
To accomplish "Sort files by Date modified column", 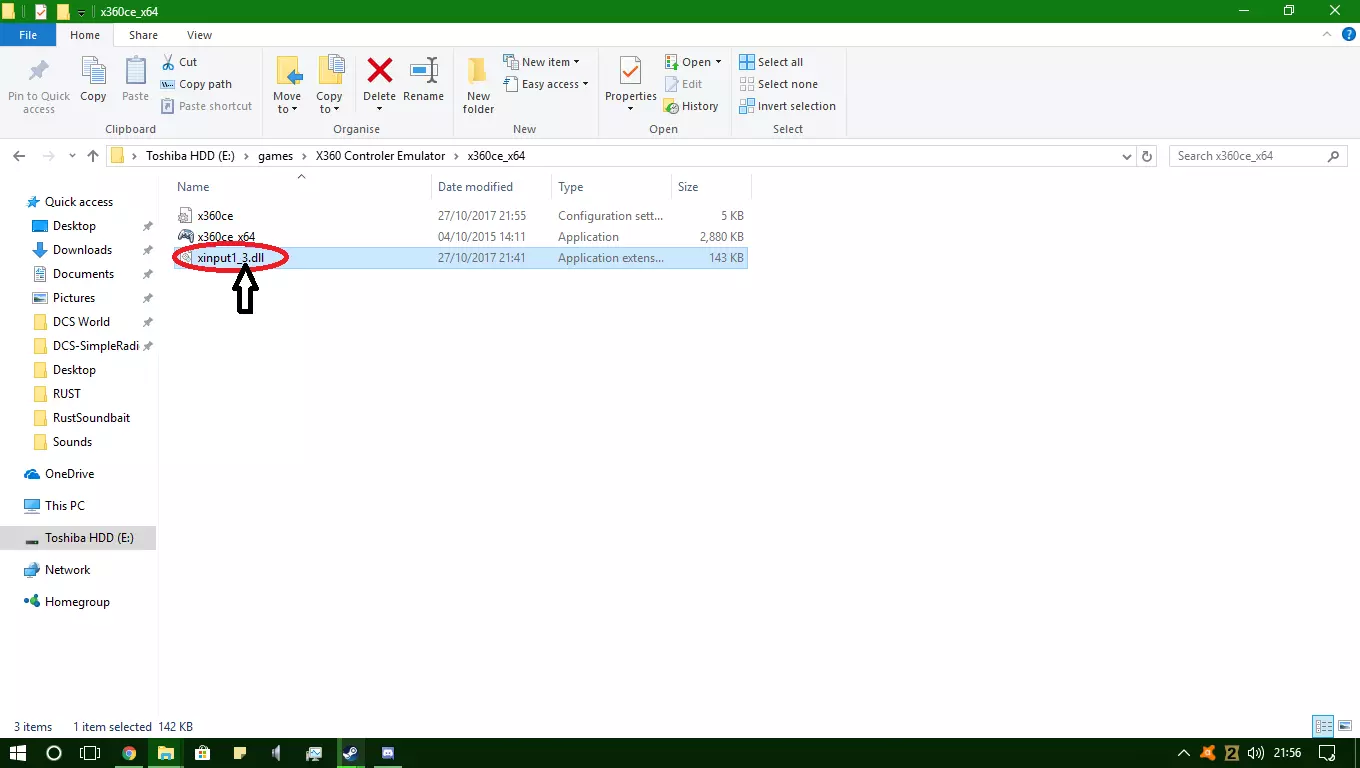I will coord(491,187).
